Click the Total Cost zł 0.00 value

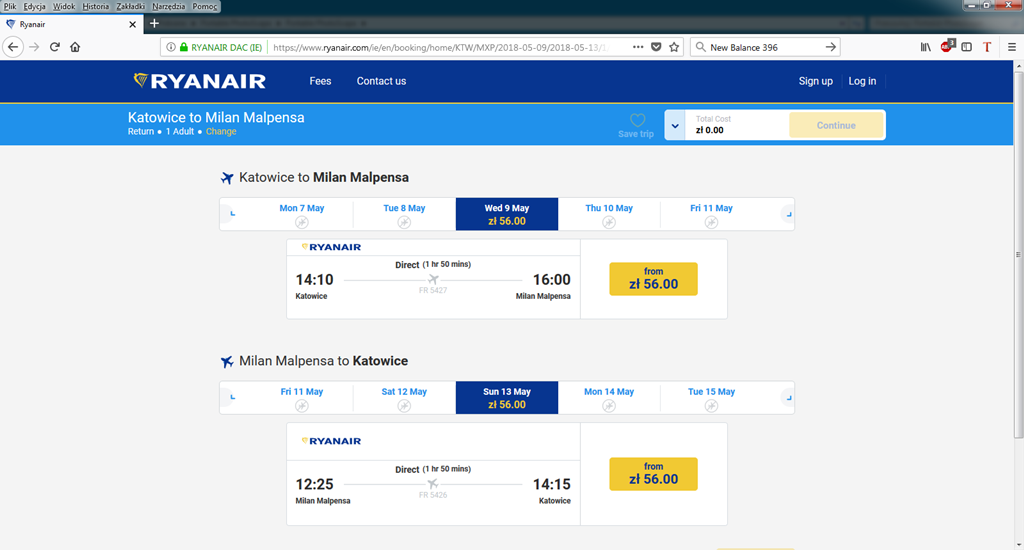[709, 130]
